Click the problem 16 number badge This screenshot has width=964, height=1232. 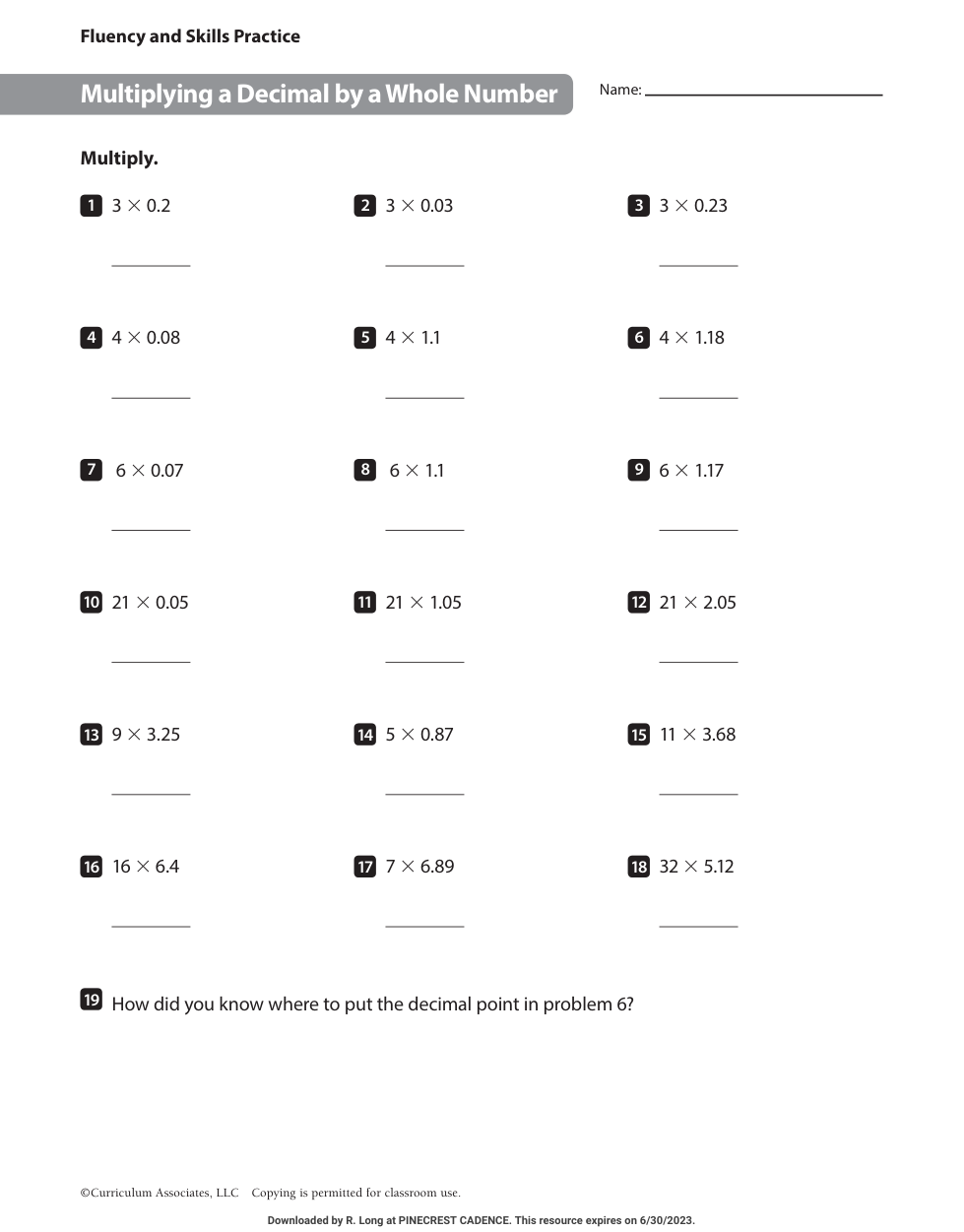91,867
